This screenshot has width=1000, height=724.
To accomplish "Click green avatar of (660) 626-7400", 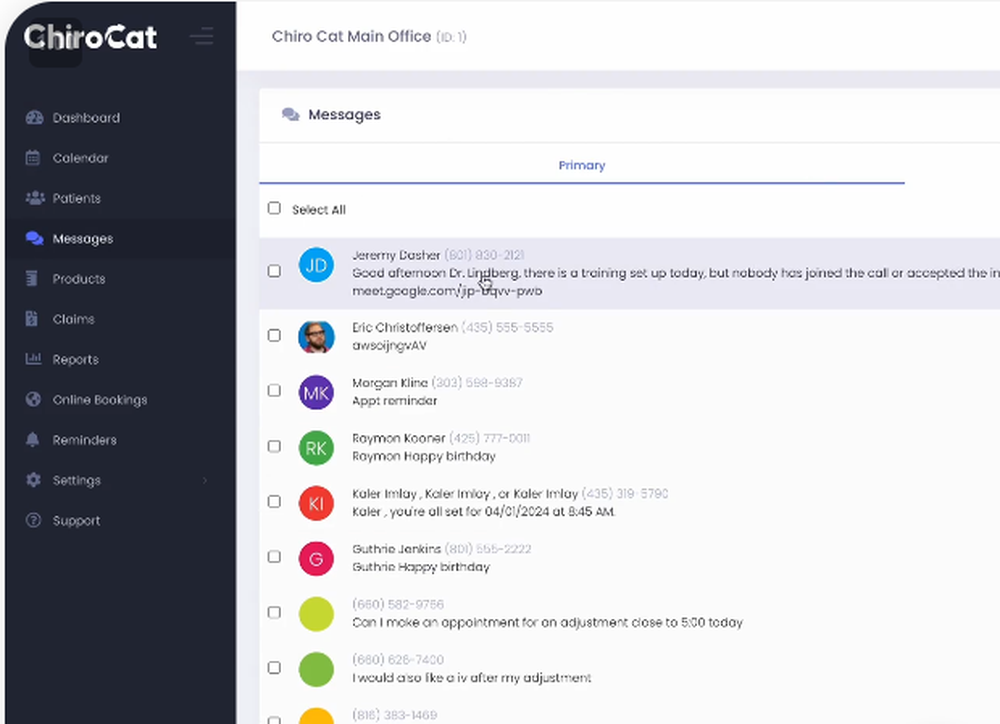I will (x=316, y=670).
